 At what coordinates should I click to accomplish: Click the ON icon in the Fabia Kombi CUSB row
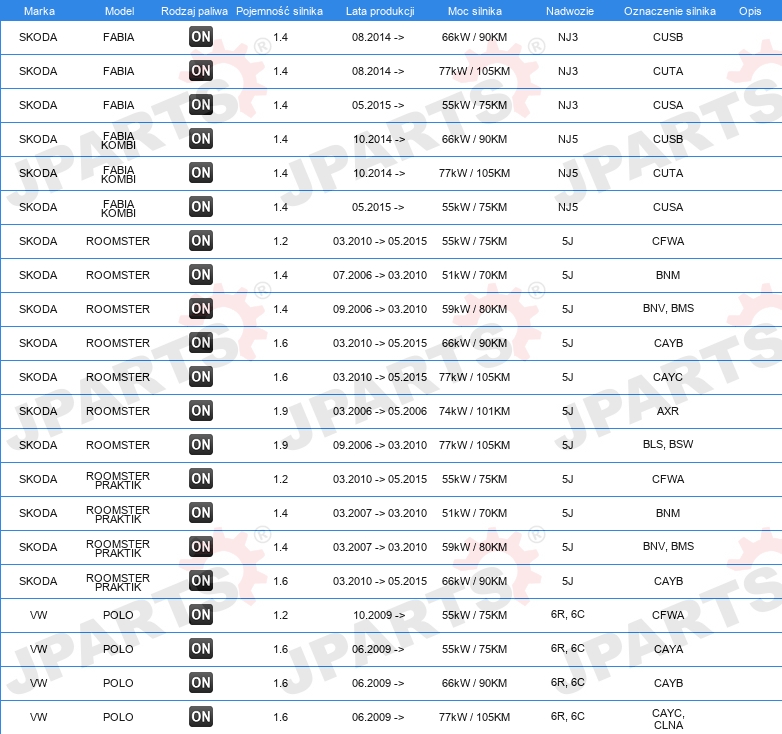[x=201, y=138]
